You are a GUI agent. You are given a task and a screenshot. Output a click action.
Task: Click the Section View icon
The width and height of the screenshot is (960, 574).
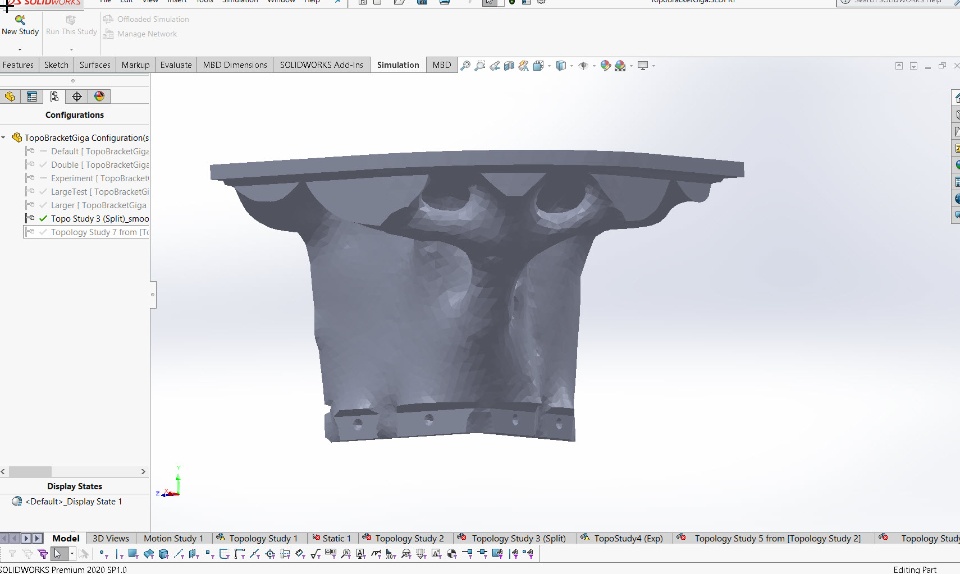click(509, 65)
